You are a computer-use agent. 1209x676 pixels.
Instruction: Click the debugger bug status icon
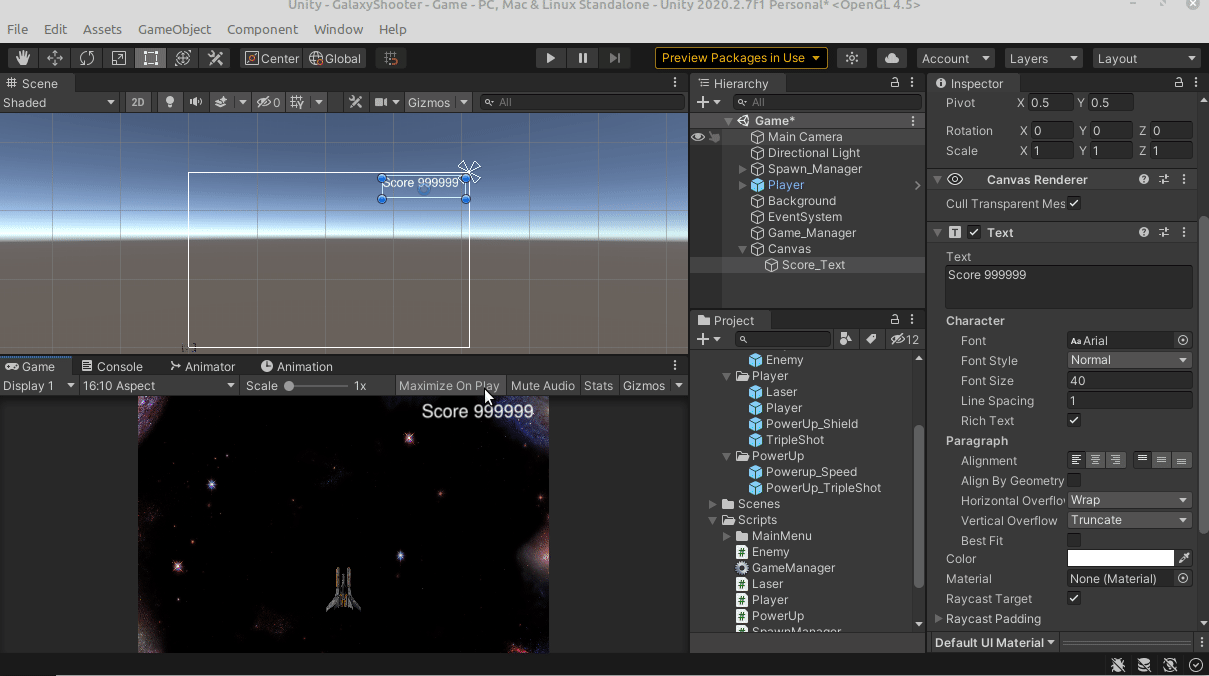tap(1118, 665)
